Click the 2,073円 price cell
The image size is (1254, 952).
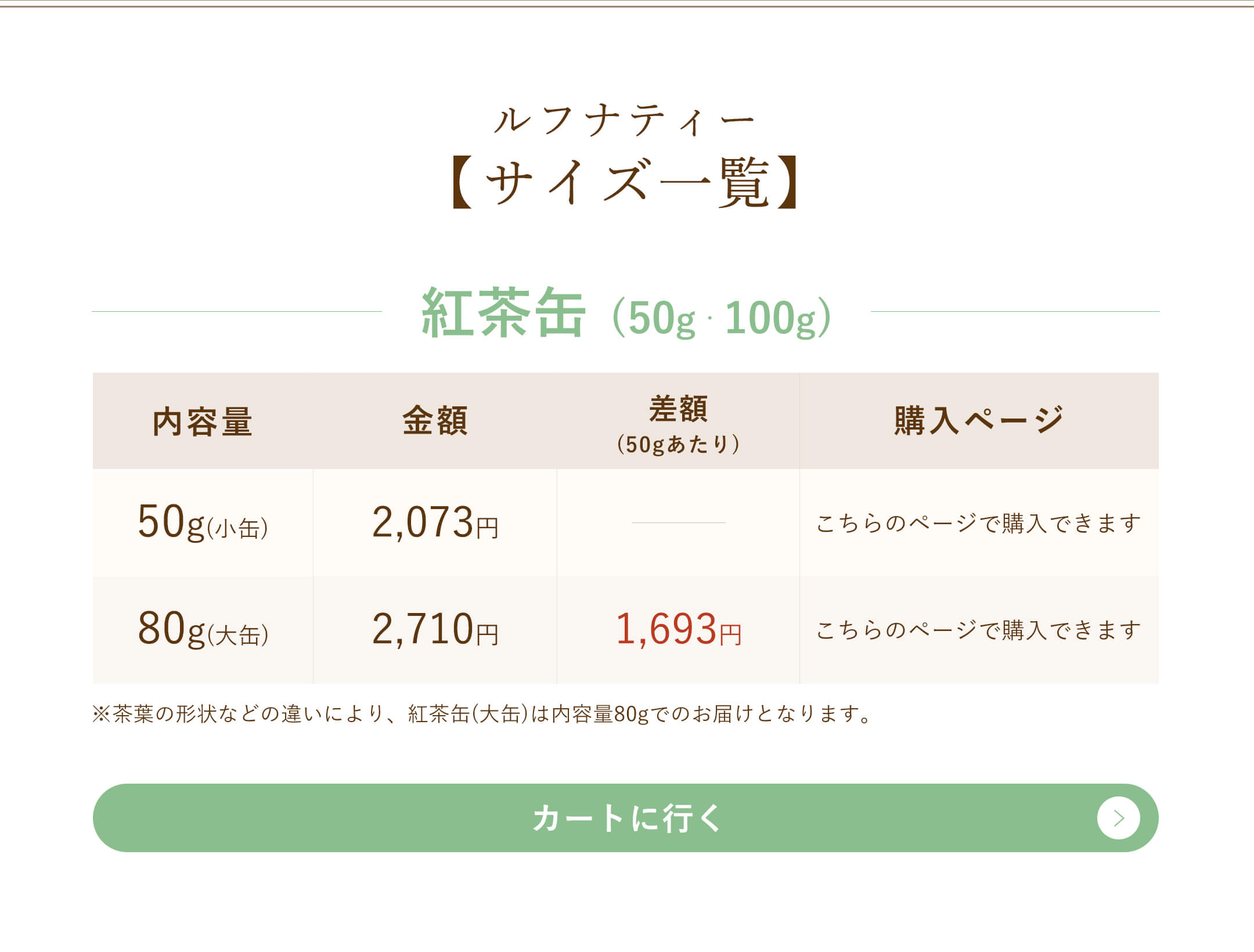tap(435, 522)
